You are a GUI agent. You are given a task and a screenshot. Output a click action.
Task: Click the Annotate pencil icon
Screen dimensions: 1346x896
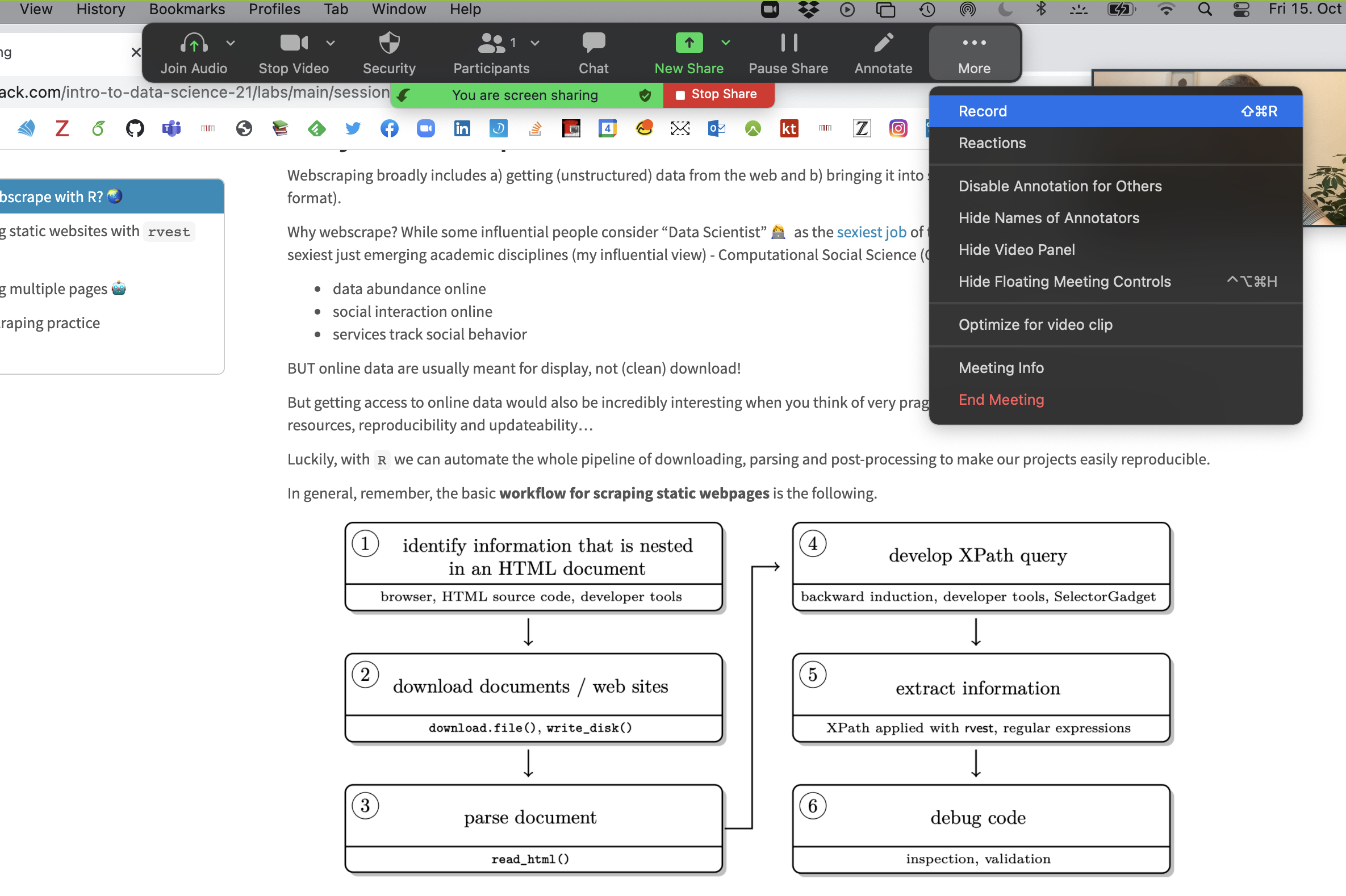(883, 43)
